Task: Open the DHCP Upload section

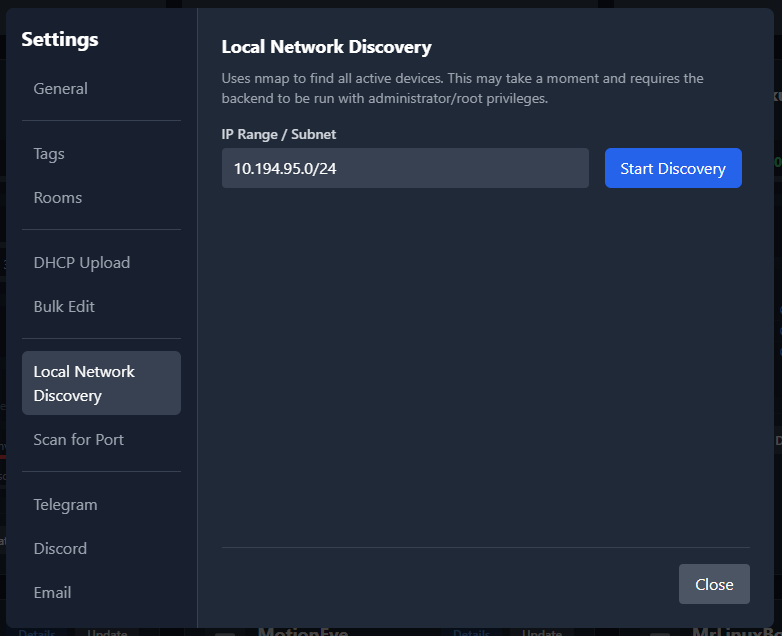Action: [x=82, y=263]
